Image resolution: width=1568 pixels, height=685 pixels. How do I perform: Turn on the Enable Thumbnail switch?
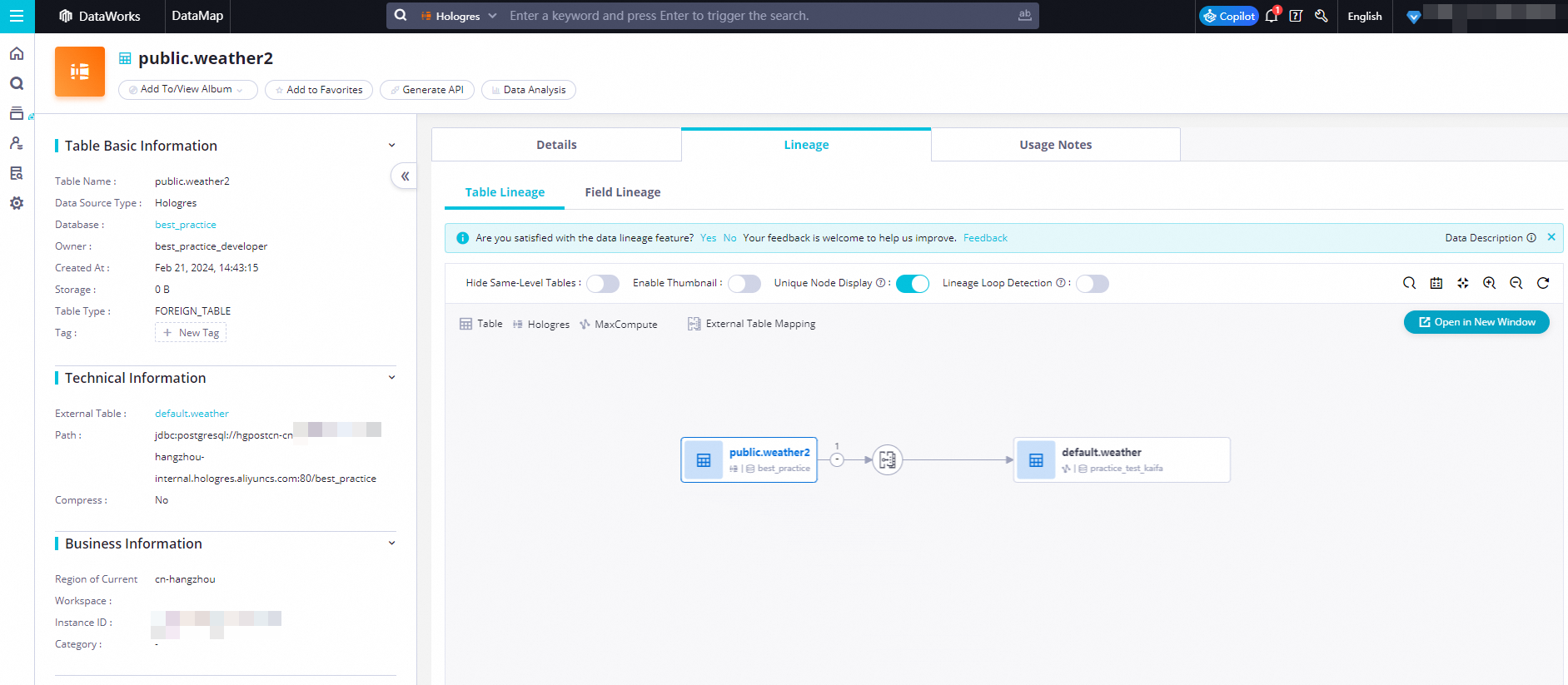pyautogui.click(x=744, y=284)
